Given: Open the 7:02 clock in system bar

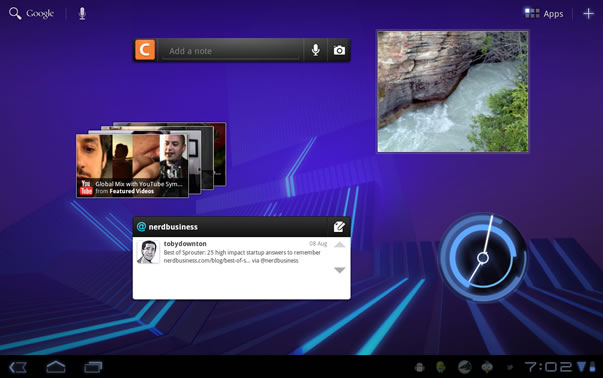Looking at the screenshot, I should [x=548, y=367].
